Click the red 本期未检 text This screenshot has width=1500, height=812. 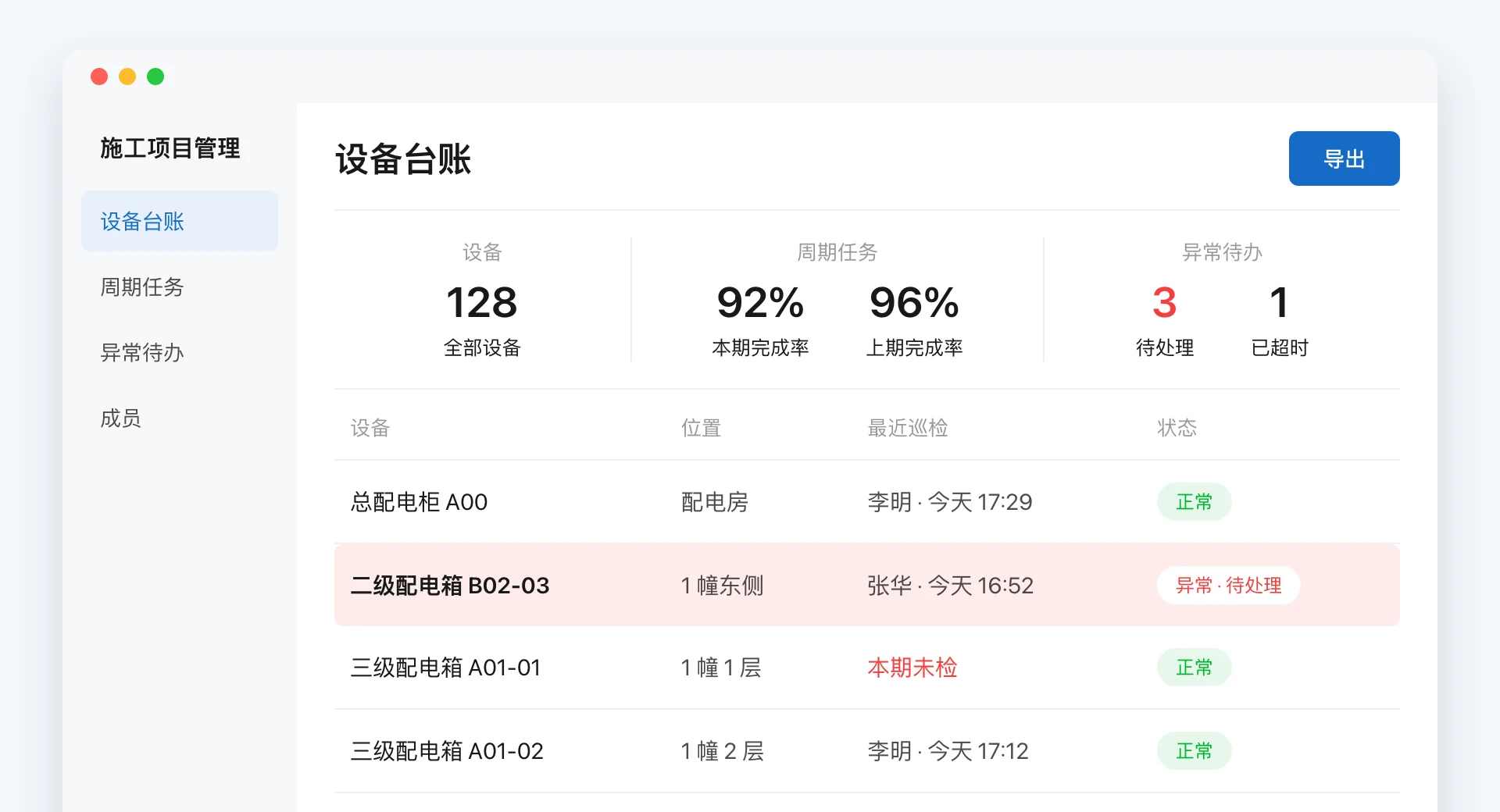[912, 668]
